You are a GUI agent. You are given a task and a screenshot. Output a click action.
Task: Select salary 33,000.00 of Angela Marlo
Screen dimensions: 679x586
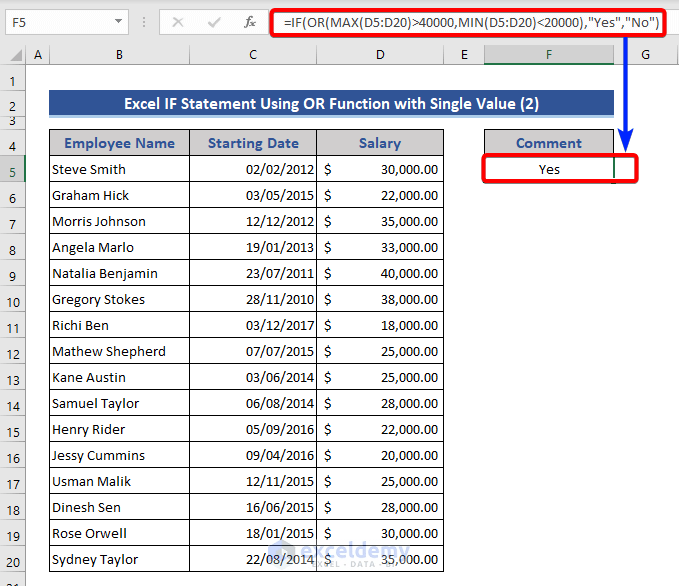(x=380, y=247)
